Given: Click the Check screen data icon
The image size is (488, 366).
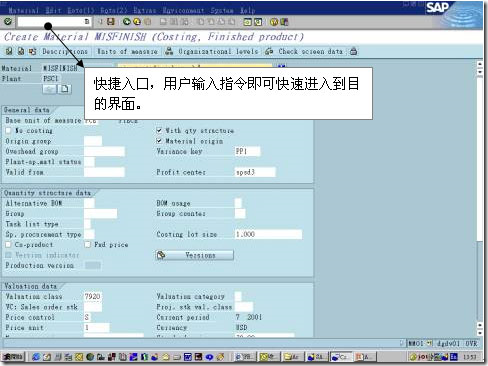Looking at the screenshot, I should [269, 51].
